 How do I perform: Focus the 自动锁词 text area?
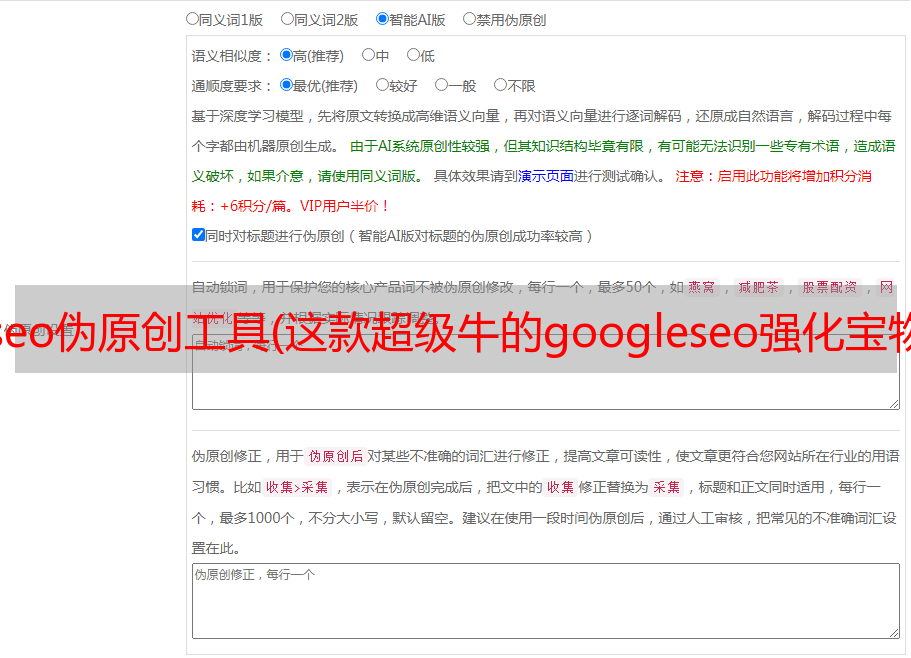click(x=546, y=372)
